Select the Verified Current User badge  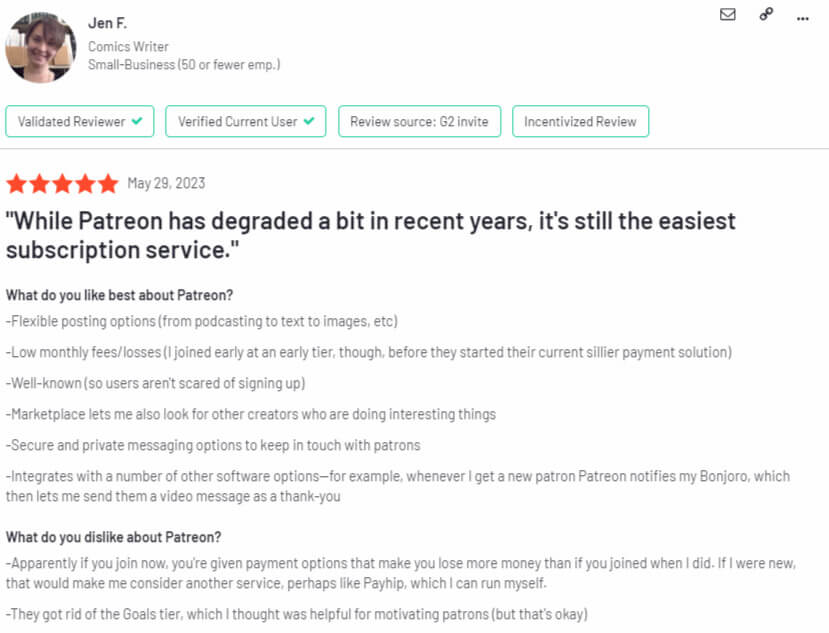click(x=245, y=121)
